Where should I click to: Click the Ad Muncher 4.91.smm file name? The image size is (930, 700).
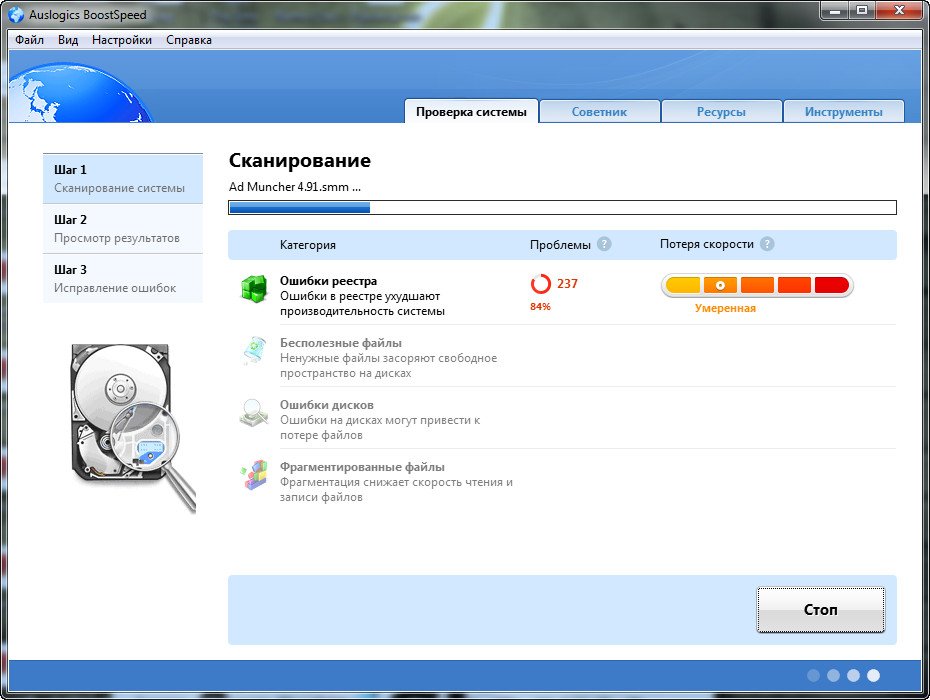(x=295, y=187)
